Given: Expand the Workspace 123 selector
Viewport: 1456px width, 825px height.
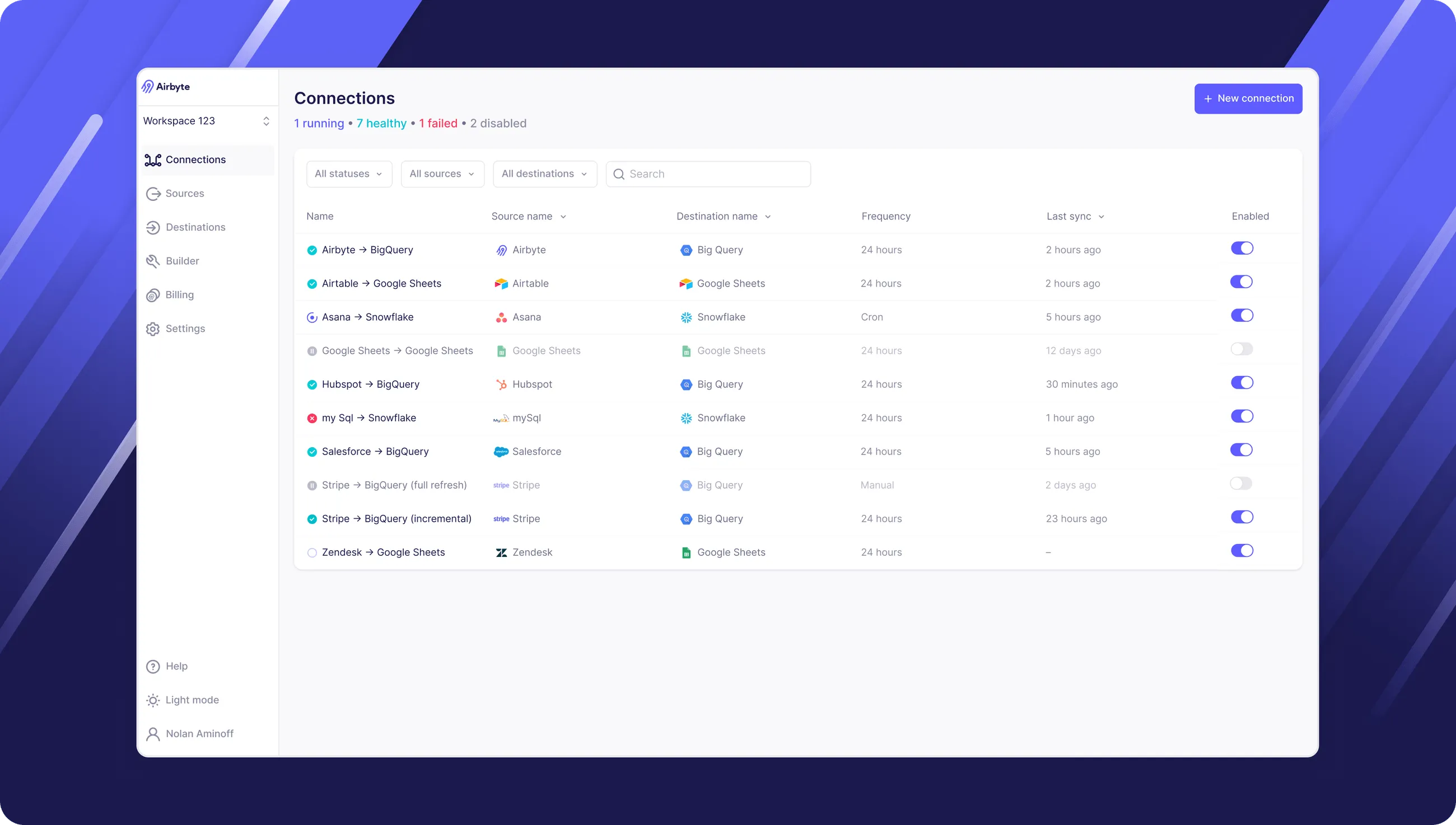Looking at the screenshot, I should [207, 121].
